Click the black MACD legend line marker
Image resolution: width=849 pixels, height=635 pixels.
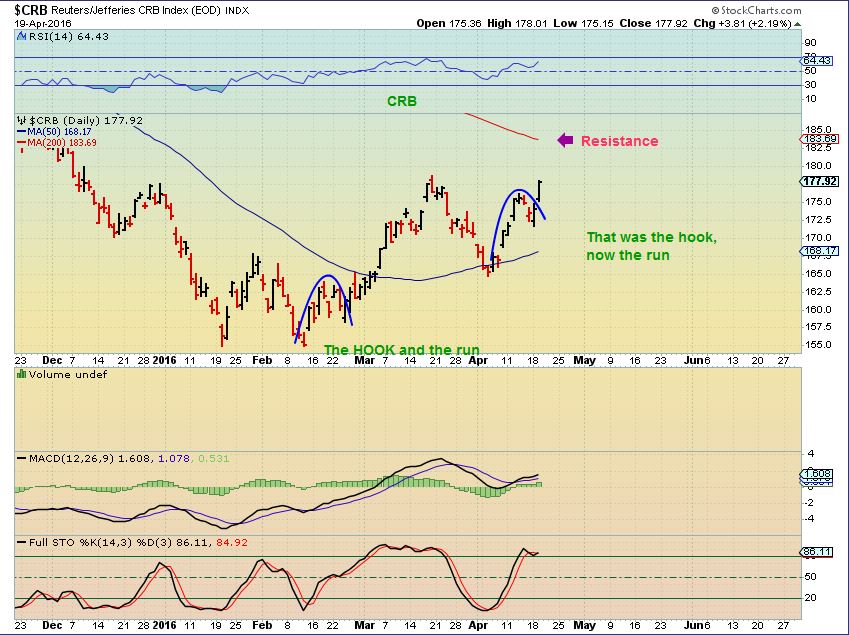point(22,459)
